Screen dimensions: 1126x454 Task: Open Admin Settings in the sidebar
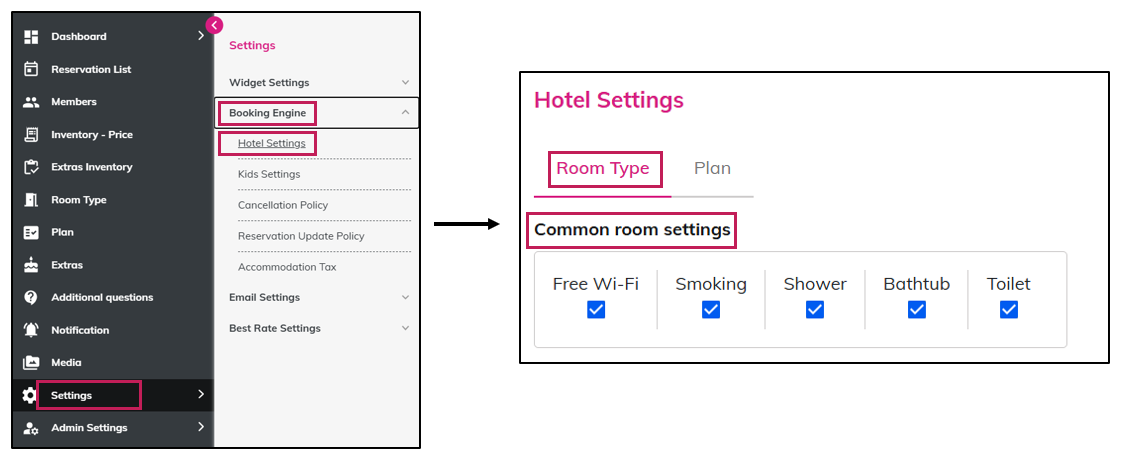pos(89,428)
